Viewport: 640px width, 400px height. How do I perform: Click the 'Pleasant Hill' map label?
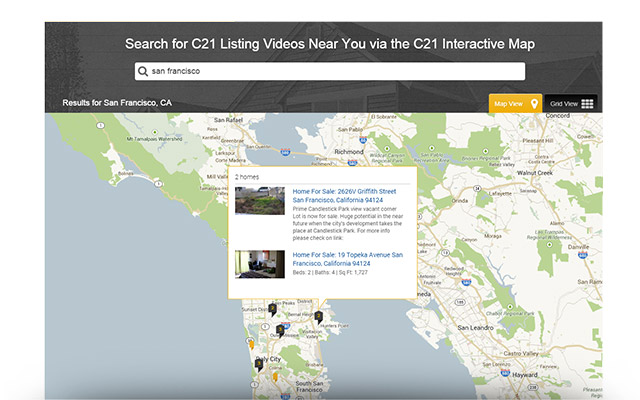(538, 141)
